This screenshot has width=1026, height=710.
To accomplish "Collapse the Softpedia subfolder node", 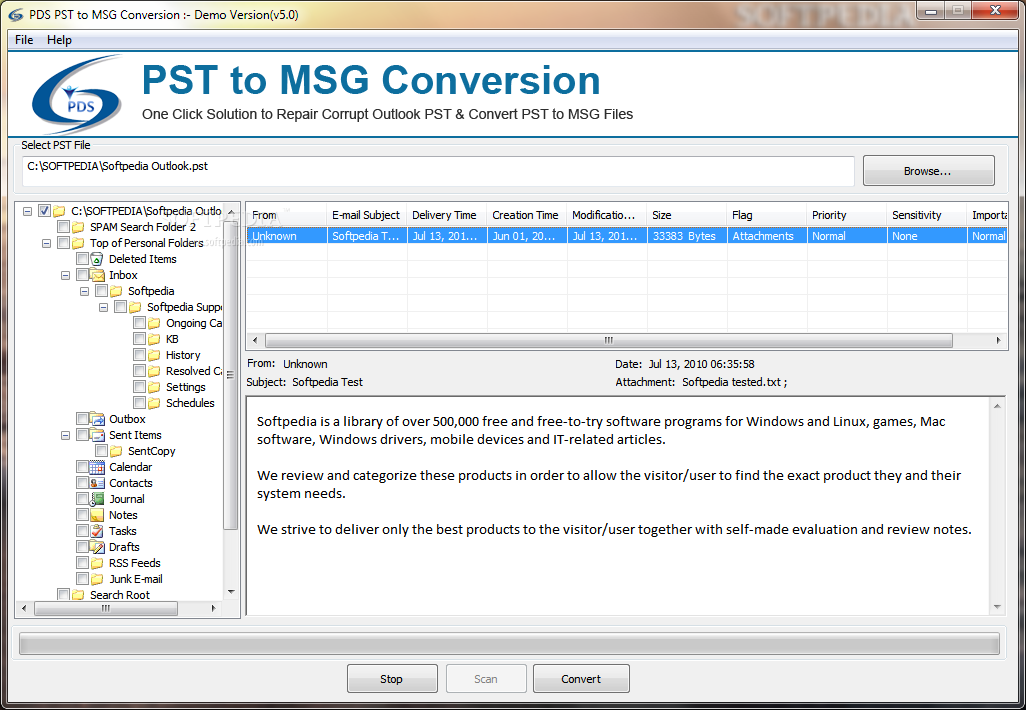I will point(84,291).
